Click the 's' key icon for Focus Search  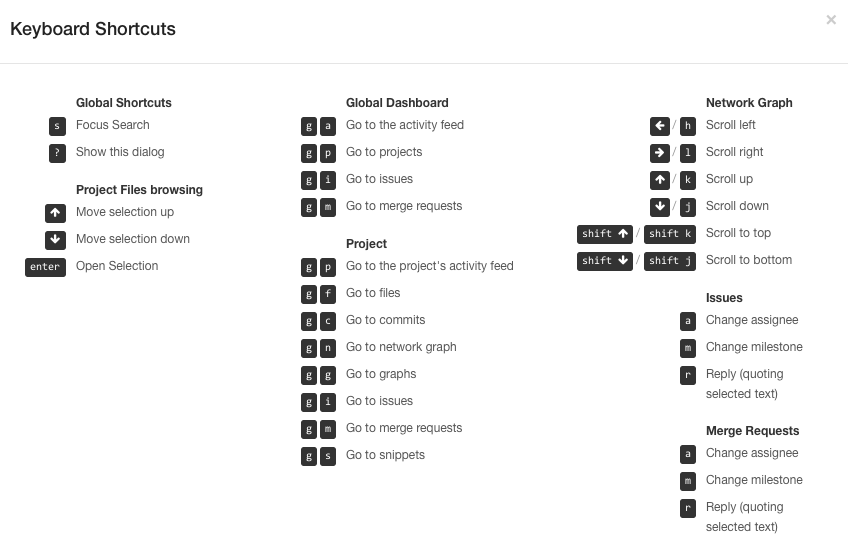click(x=57, y=126)
